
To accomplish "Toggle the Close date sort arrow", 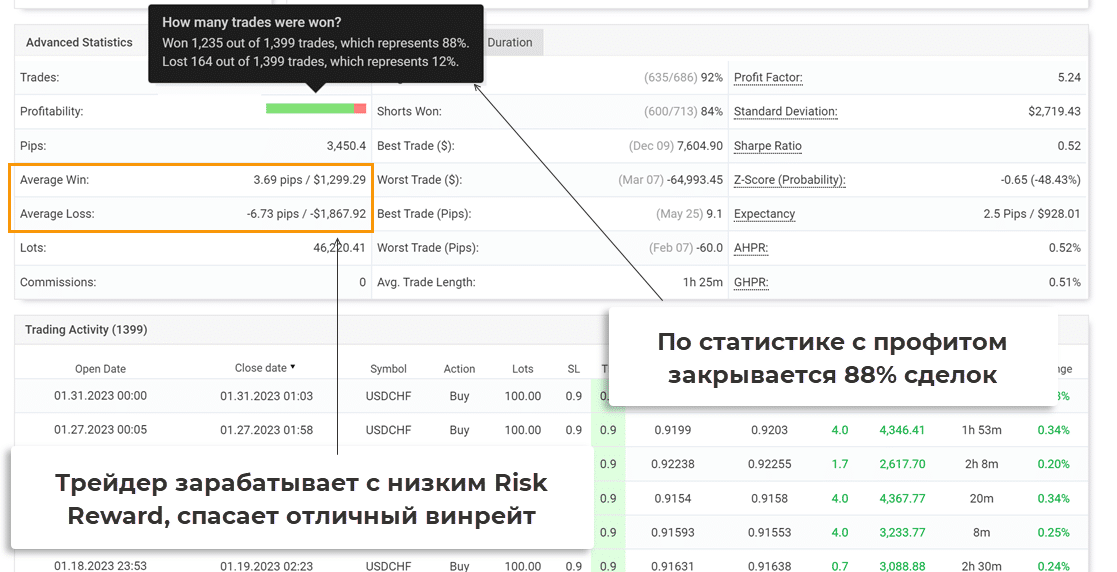I will 293,367.
